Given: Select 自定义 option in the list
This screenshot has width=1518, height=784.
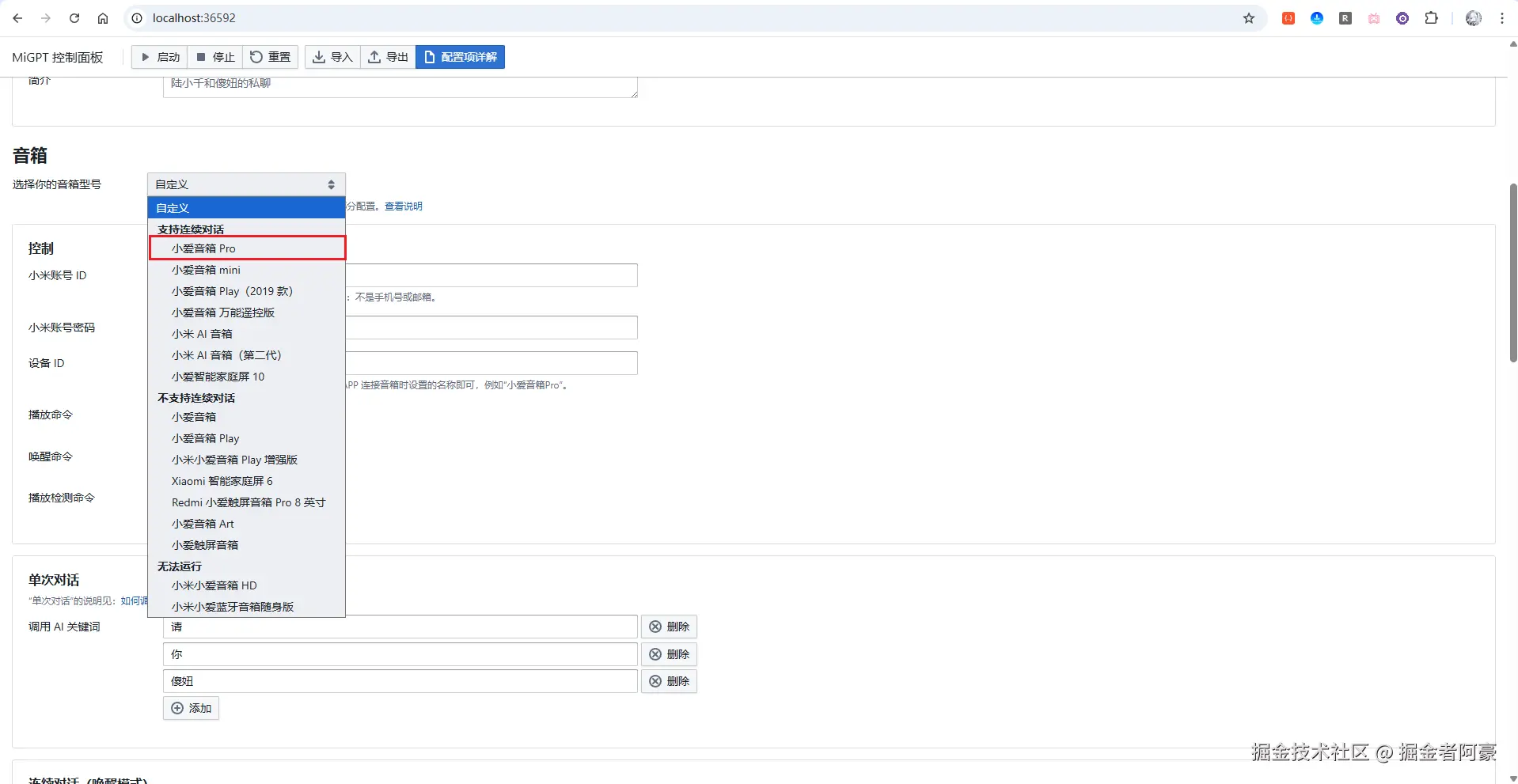Looking at the screenshot, I should pos(246,208).
